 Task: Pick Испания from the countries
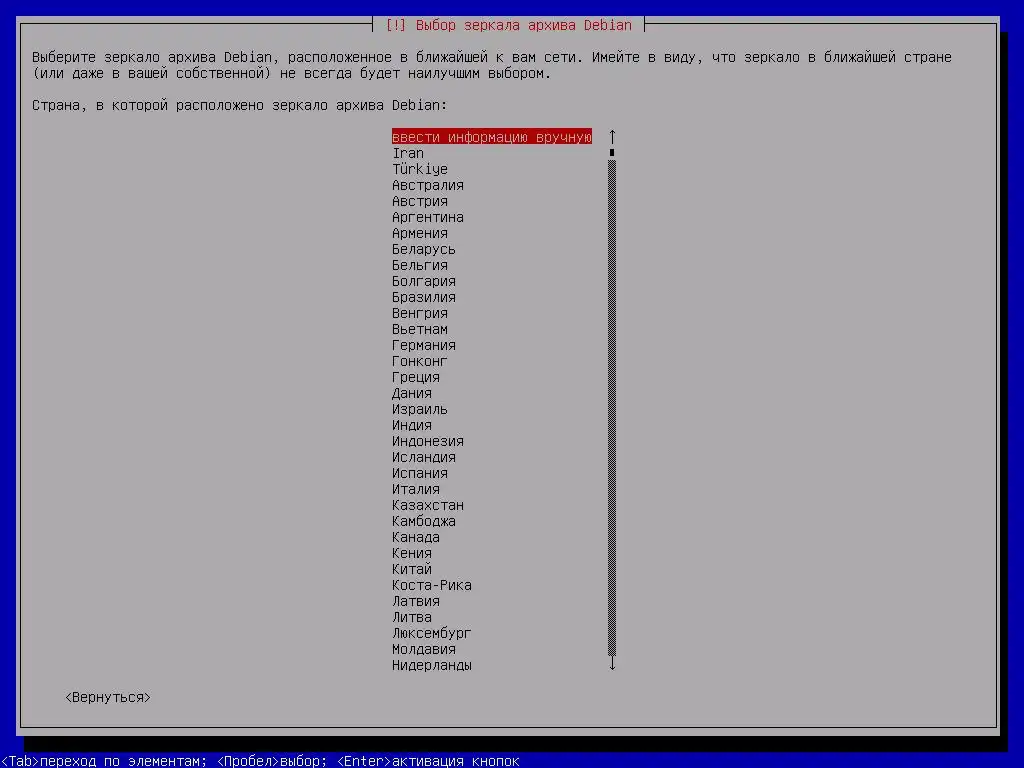(420, 473)
